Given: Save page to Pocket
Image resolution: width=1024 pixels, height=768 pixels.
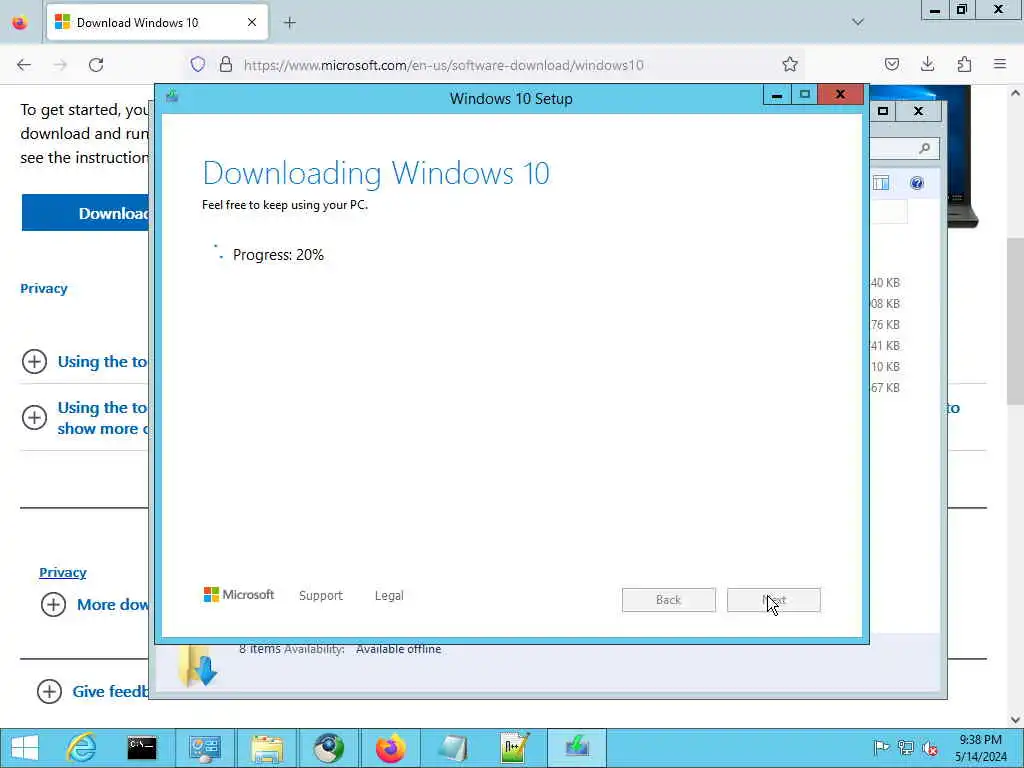Looking at the screenshot, I should 892,65.
